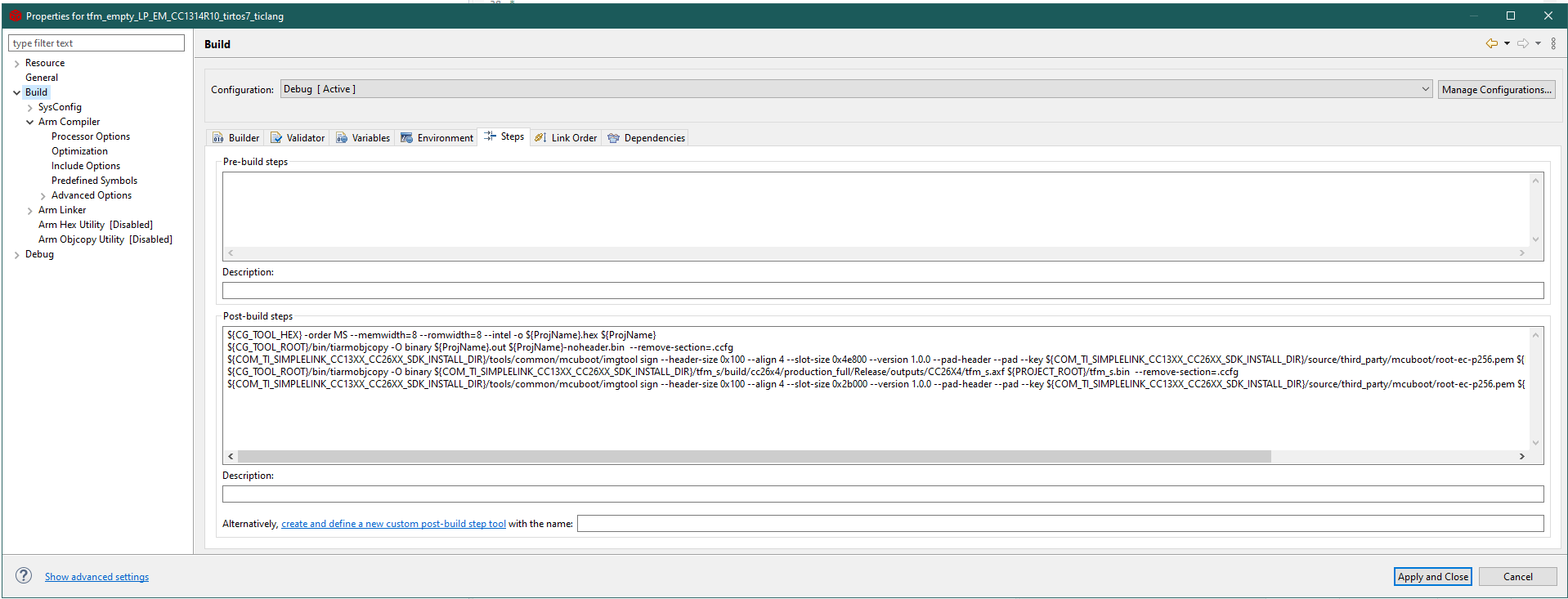The width and height of the screenshot is (1568, 599).
Task: Switch to the Environment tab
Action: click(x=437, y=138)
